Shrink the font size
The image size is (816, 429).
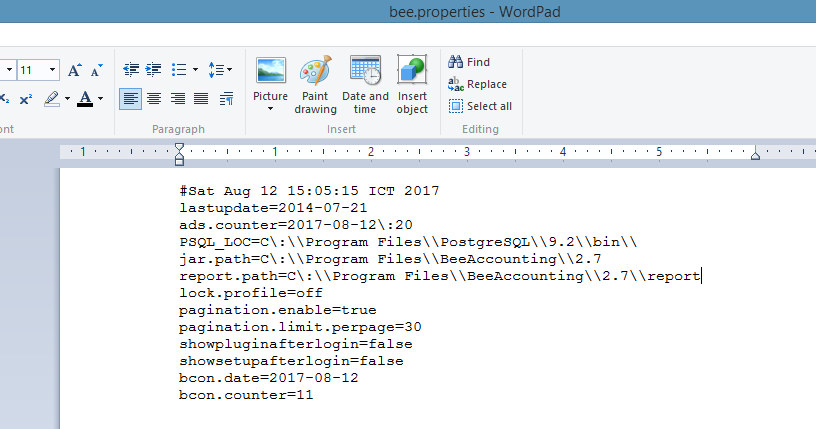97,70
